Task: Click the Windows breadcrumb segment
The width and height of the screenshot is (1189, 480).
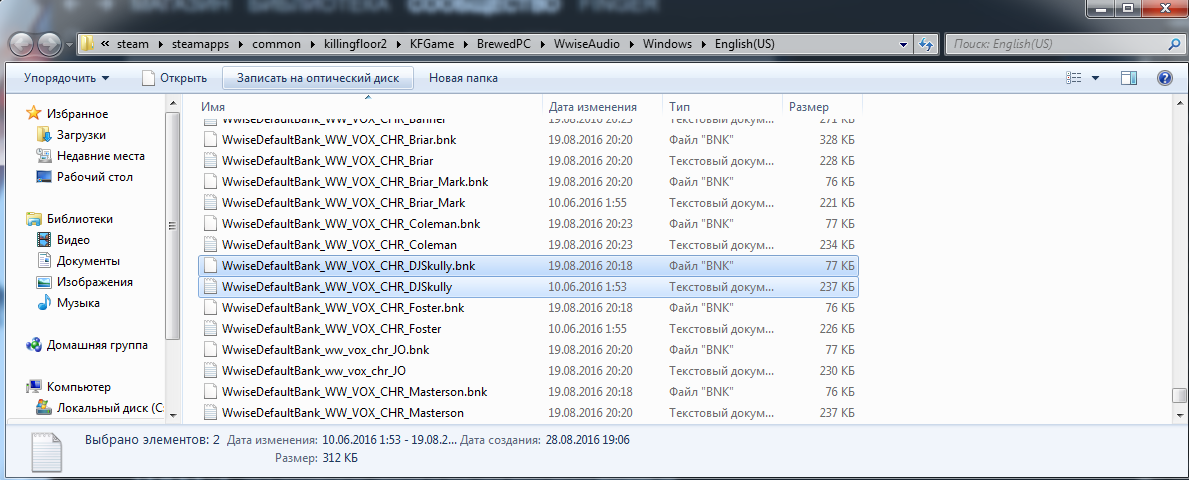Action: pyautogui.click(x=668, y=44)
